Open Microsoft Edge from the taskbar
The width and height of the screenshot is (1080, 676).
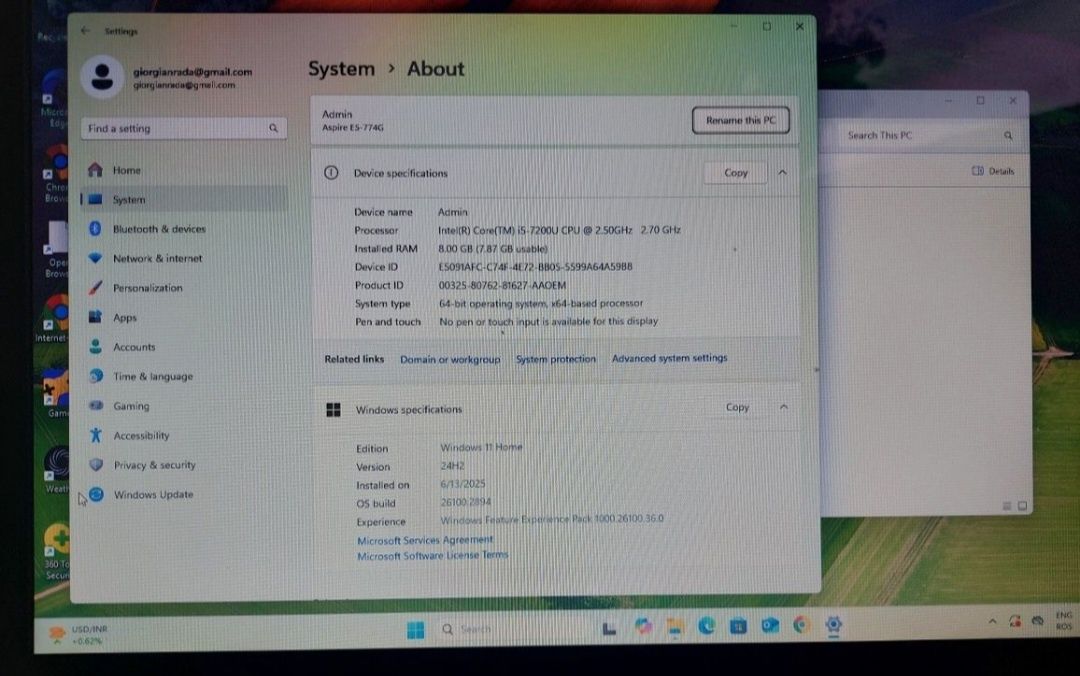click(707, 626)
